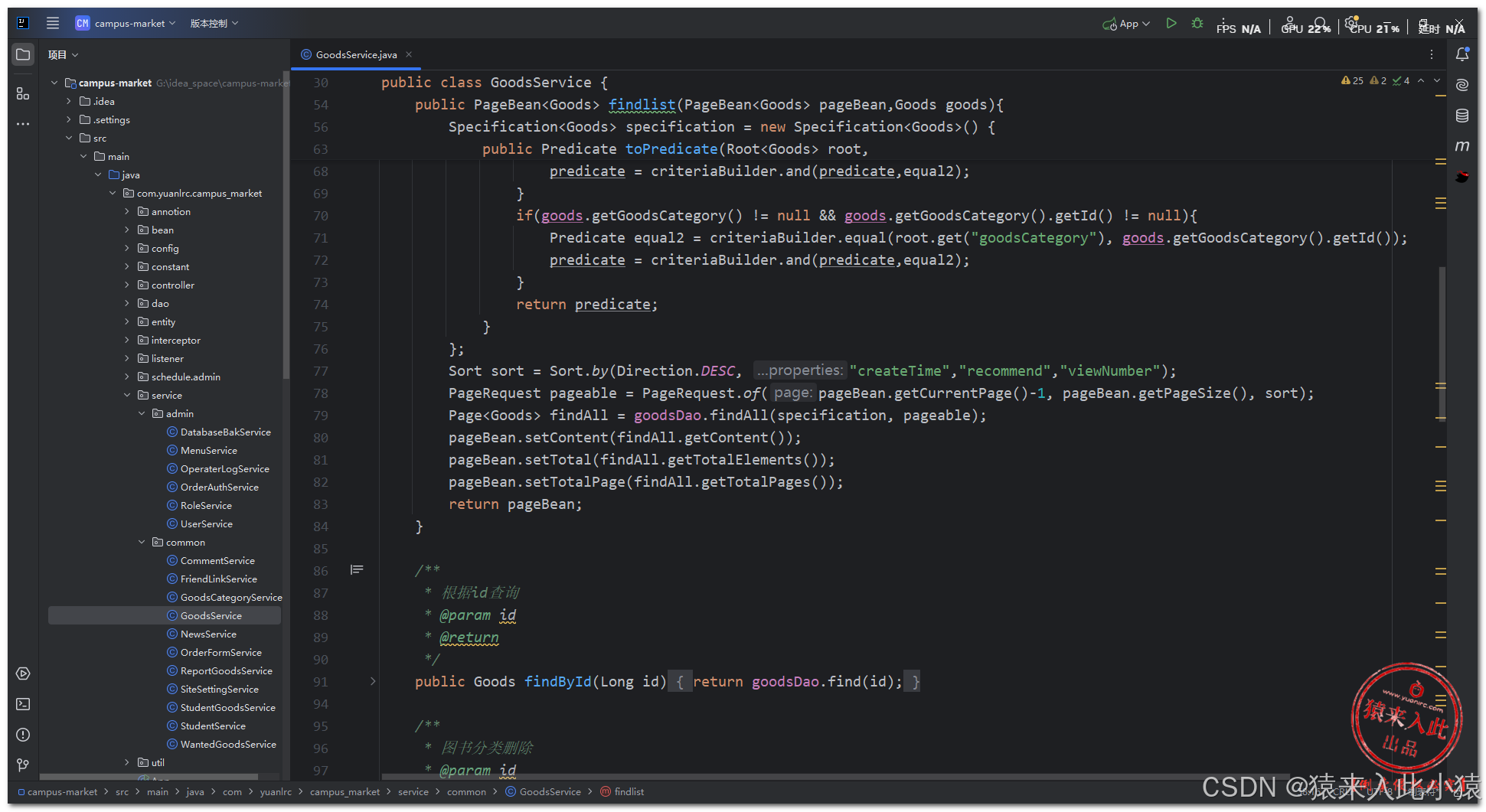Screen dimensions: 1486x812
Task: Open OrderFormService in project tree
Action: (x=220, y=652)
